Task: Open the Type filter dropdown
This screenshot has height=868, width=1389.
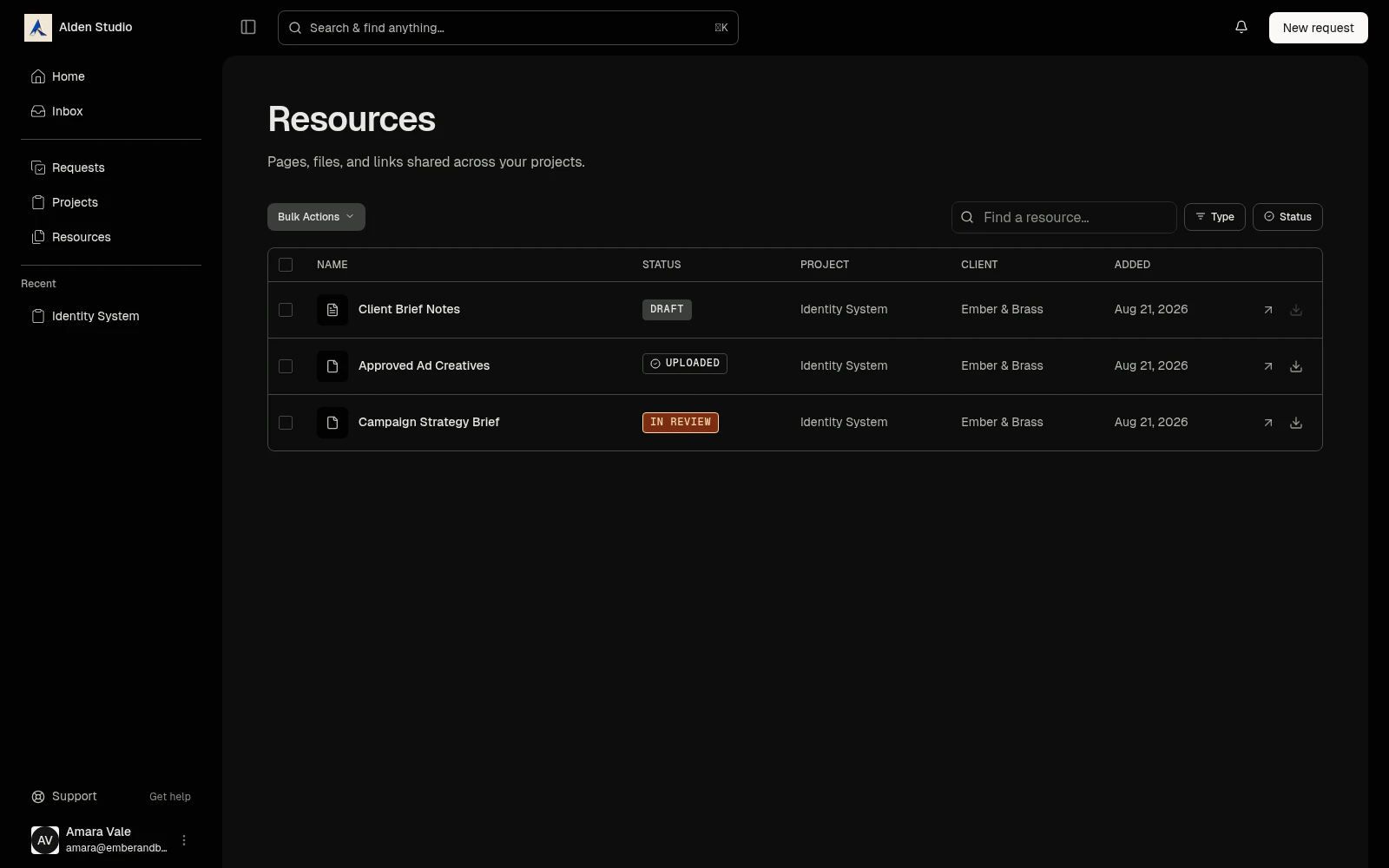Action: [1215, 217]
